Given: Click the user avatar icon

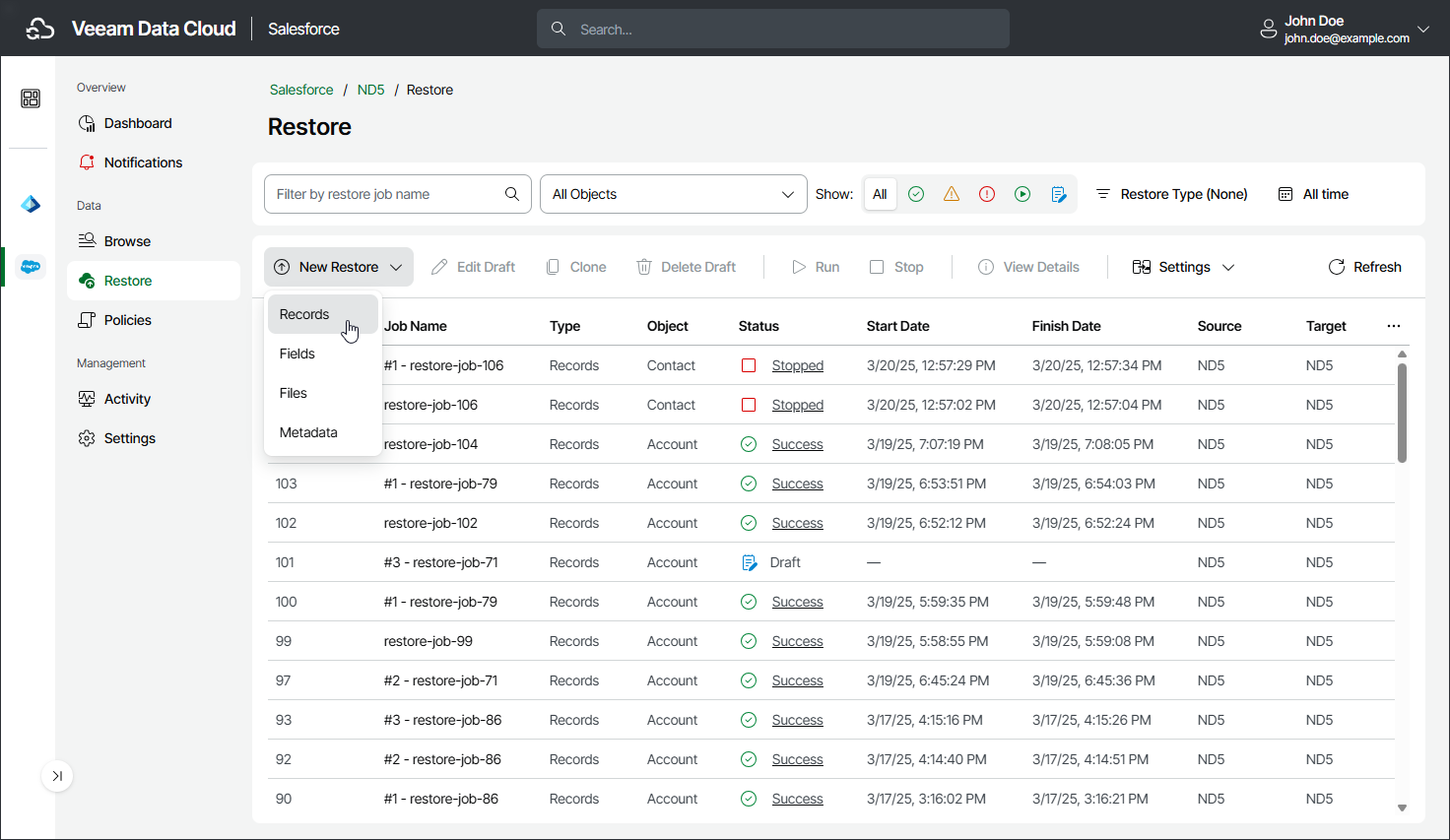Looking at the screenshot, I should (1269, 30).
